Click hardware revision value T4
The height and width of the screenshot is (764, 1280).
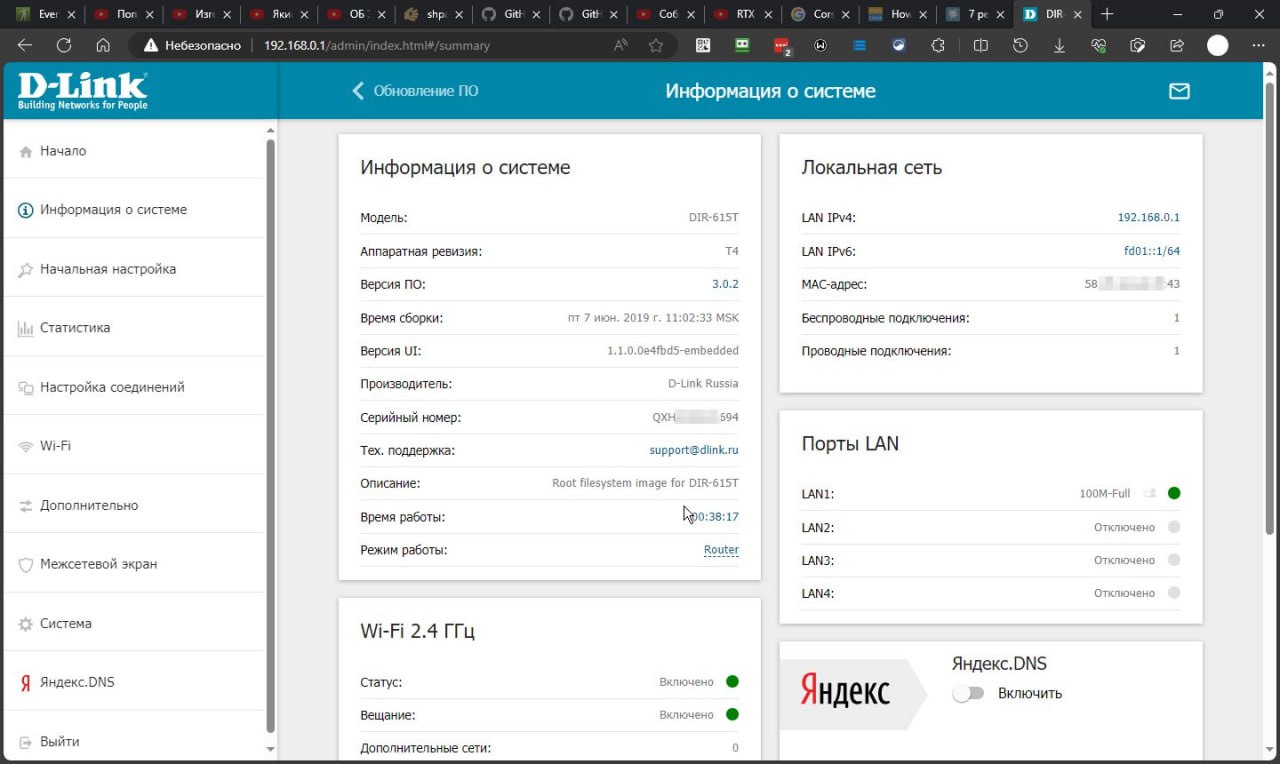732,251
